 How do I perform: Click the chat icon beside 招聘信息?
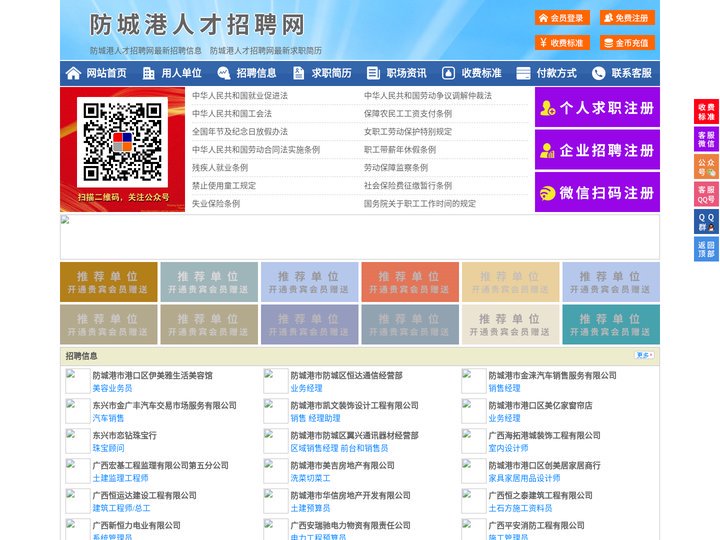[x=223, y=73]
